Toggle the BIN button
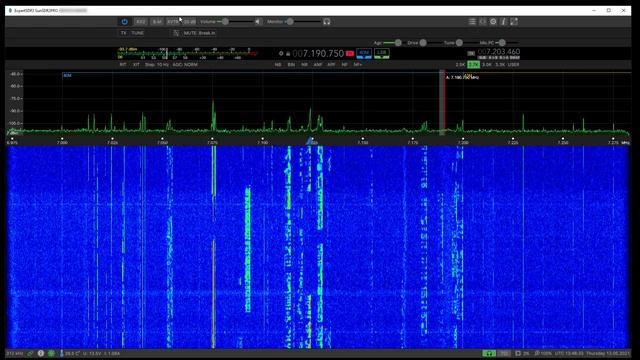This screenshot has height=360, width=640. [291, 65]
